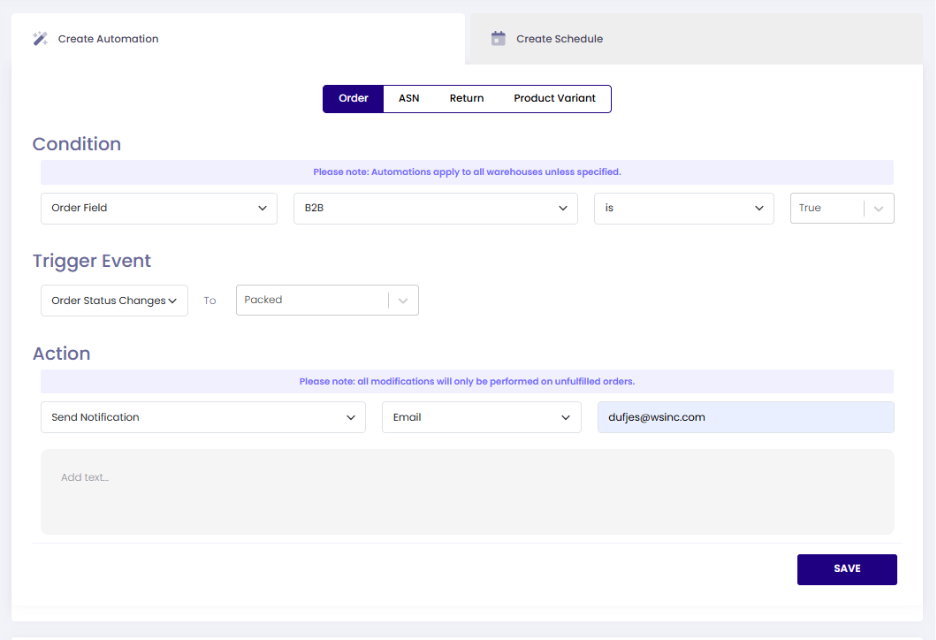The image size is (936, 640).
Task: Open the 'is' operator dropdown
Action: [683, 208]
